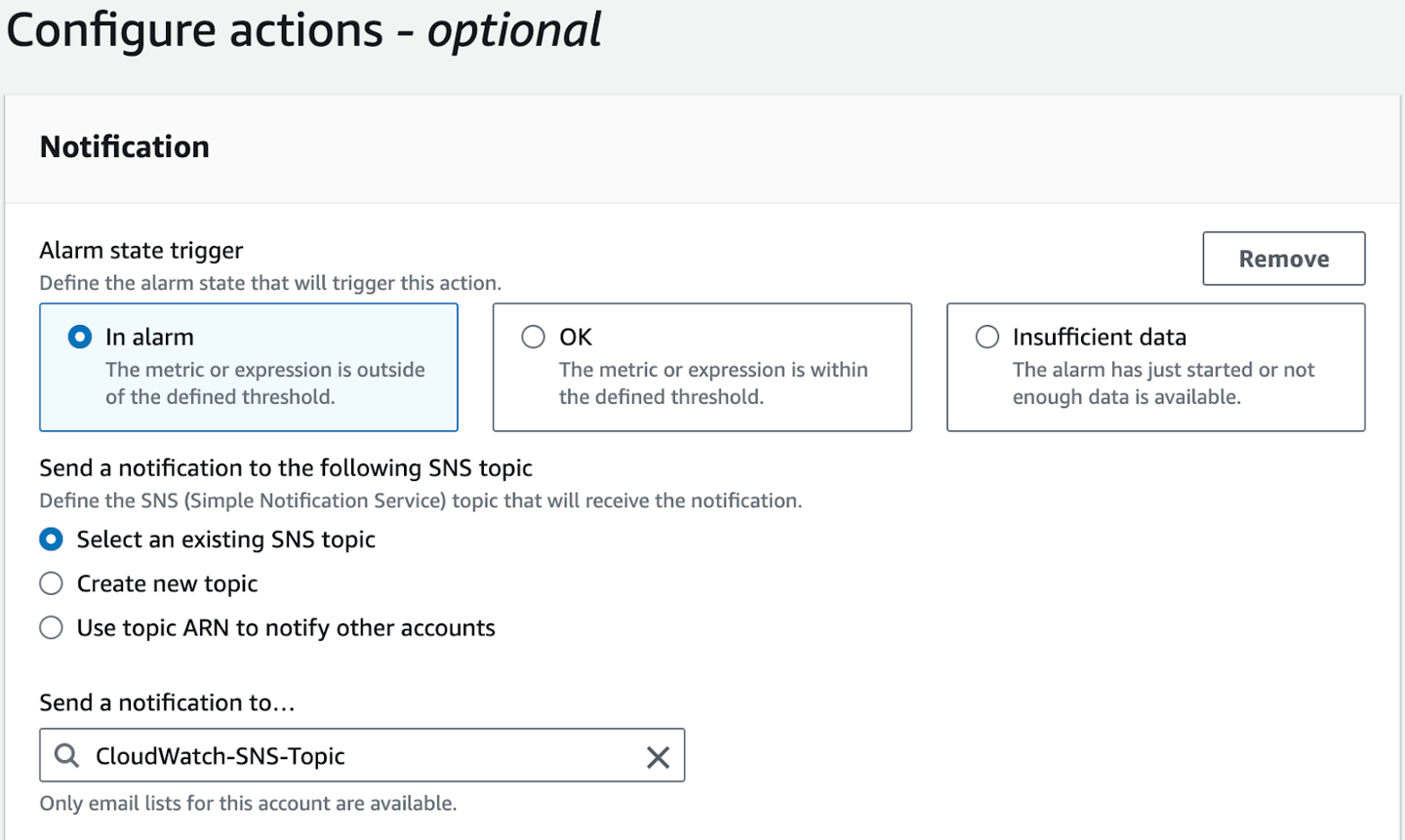Select Use topic ARN to notify other accounts
The width and height of the screenshot is (1405, 840).
[51, 627]
